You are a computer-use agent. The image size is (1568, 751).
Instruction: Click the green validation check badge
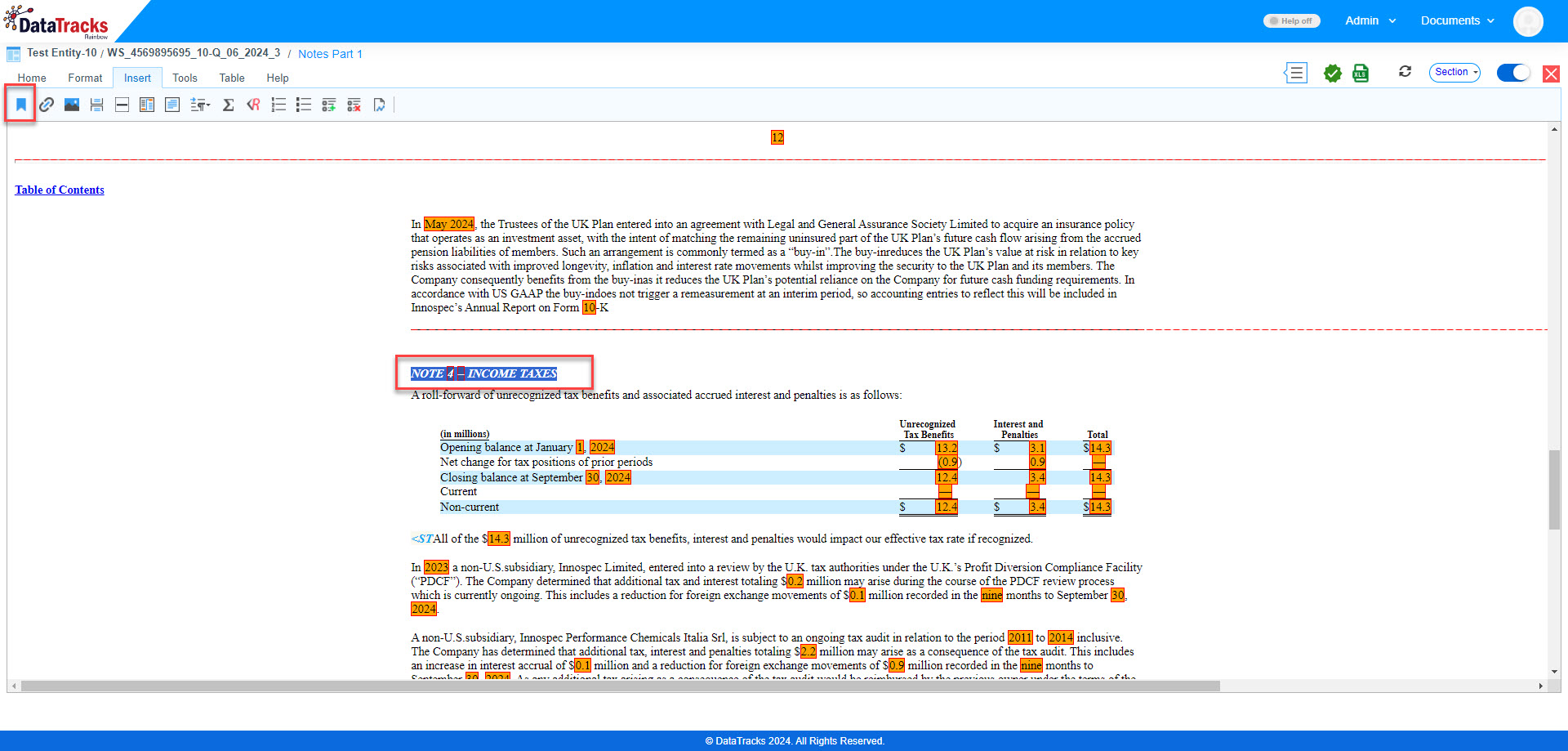[x=1333, y=73]
